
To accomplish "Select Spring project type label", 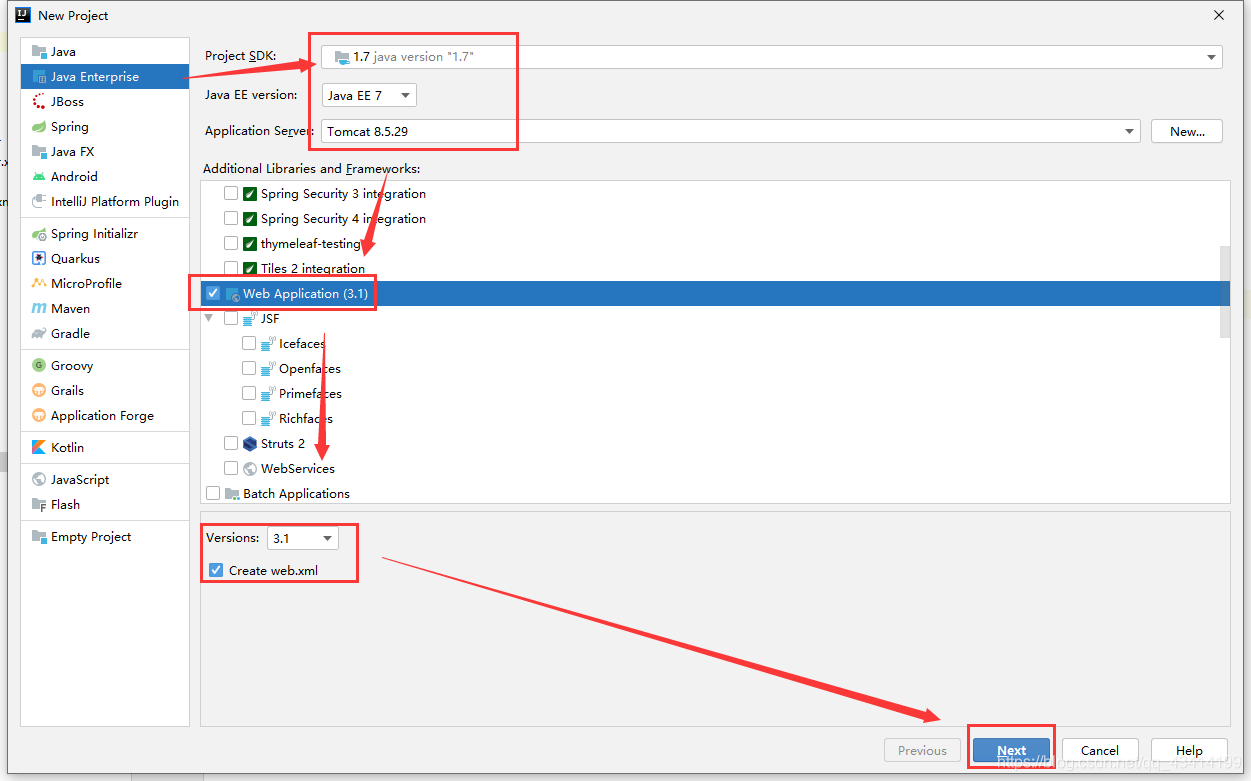I will [x=70, y=127].
